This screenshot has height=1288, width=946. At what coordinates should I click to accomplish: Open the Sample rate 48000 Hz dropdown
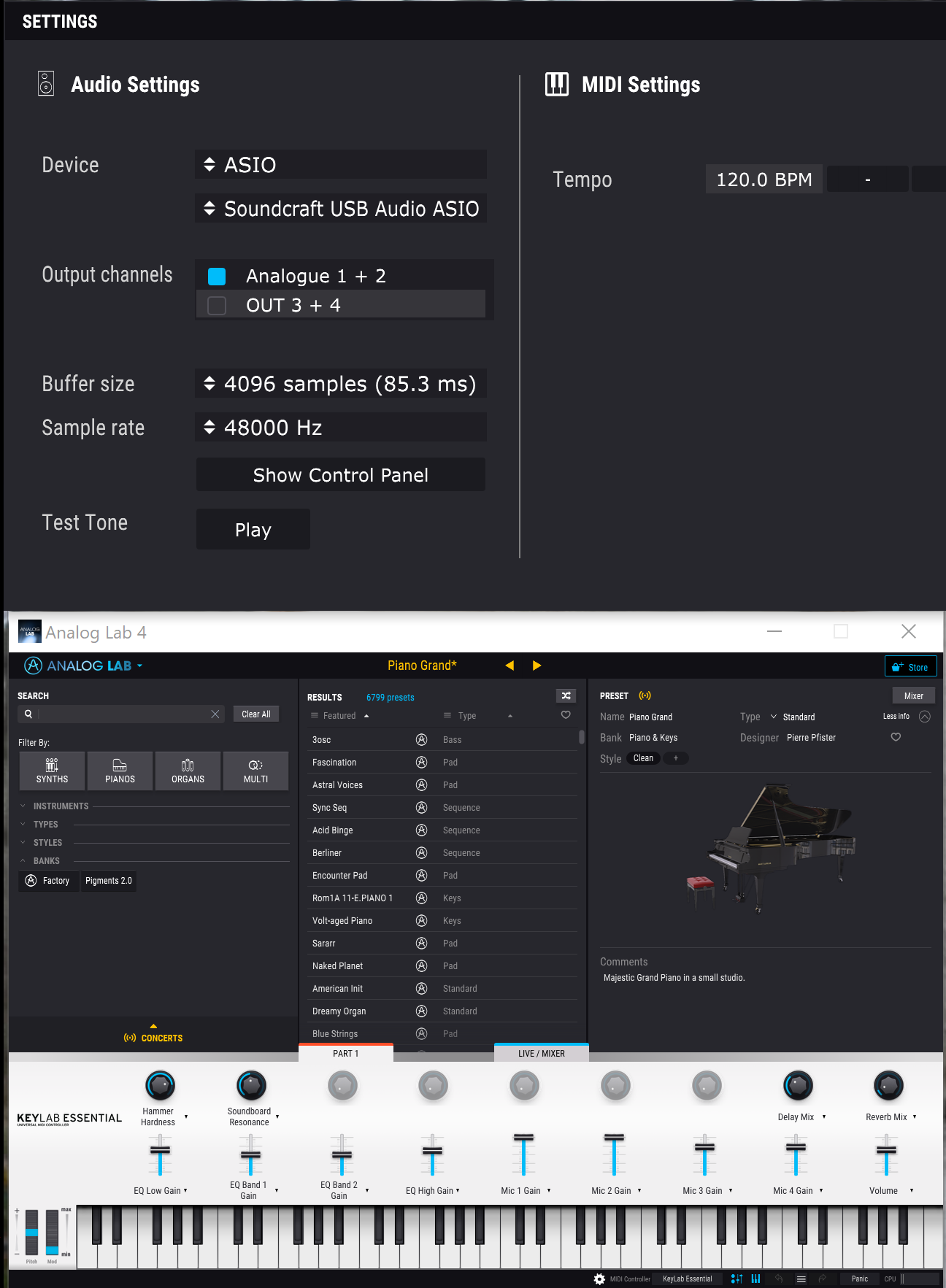click(341, 427)
